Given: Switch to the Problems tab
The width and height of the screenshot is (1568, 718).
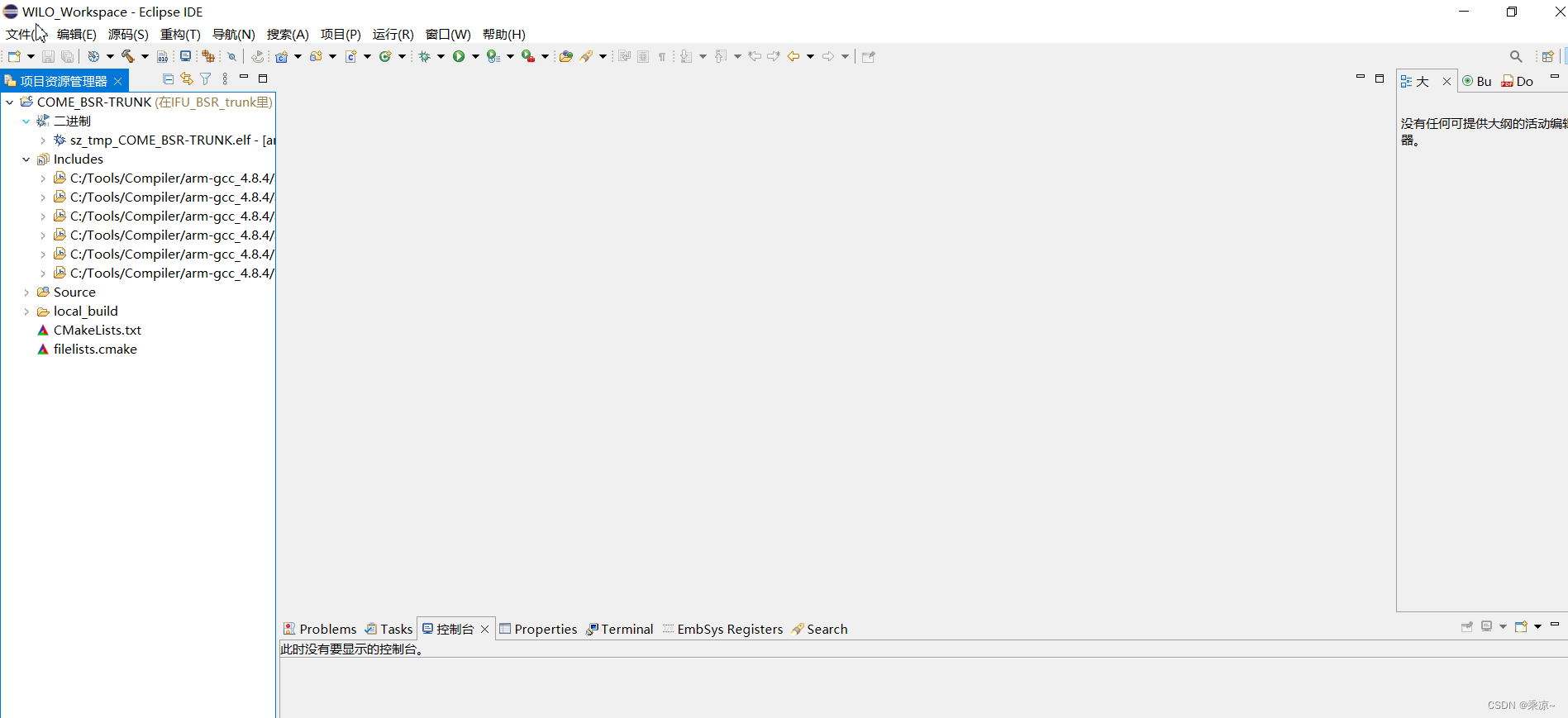Looking at the screenshot, I should [320, 629].
